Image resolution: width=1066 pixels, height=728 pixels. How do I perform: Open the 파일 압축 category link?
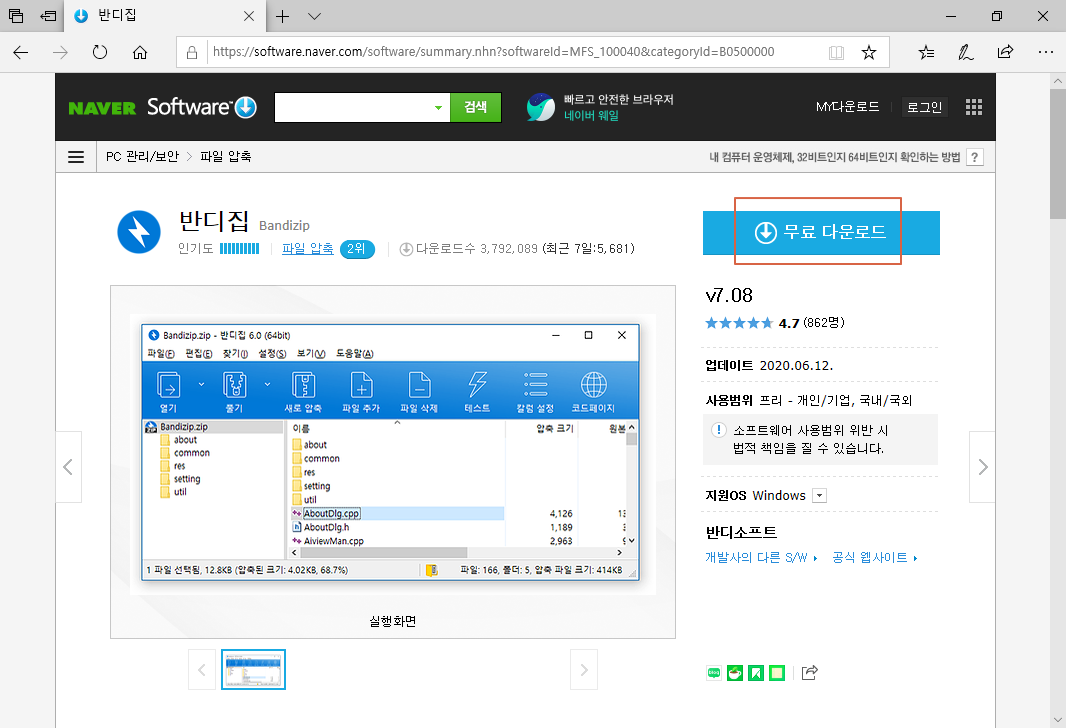pos(307,249)
